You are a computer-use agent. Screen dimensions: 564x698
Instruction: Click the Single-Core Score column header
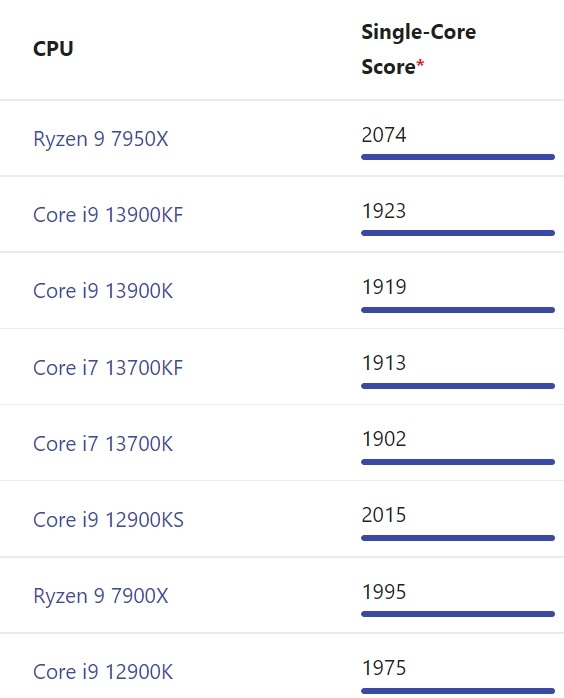click(x=418, y=49)
